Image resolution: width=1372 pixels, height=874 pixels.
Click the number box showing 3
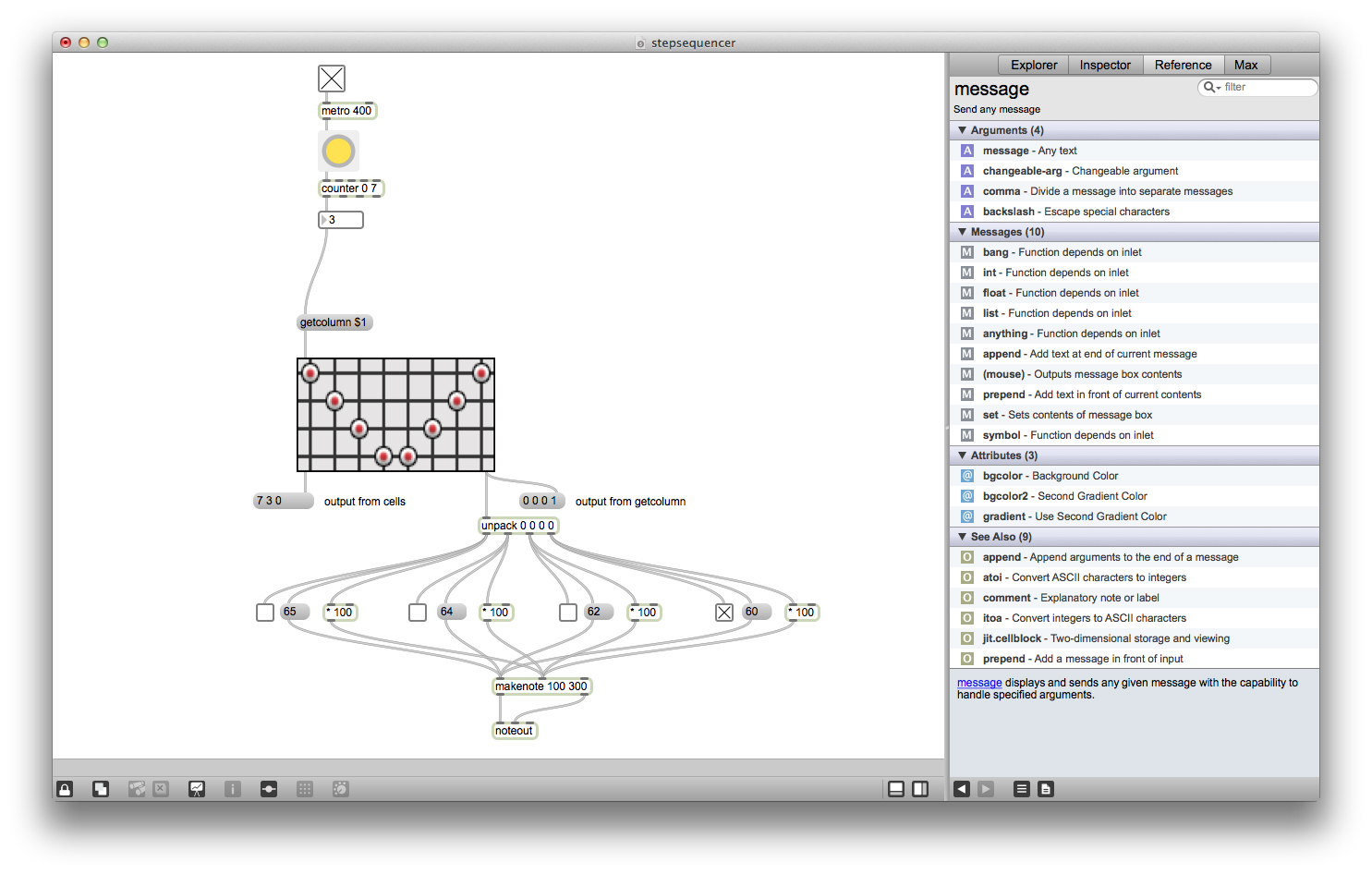(340, 220)
